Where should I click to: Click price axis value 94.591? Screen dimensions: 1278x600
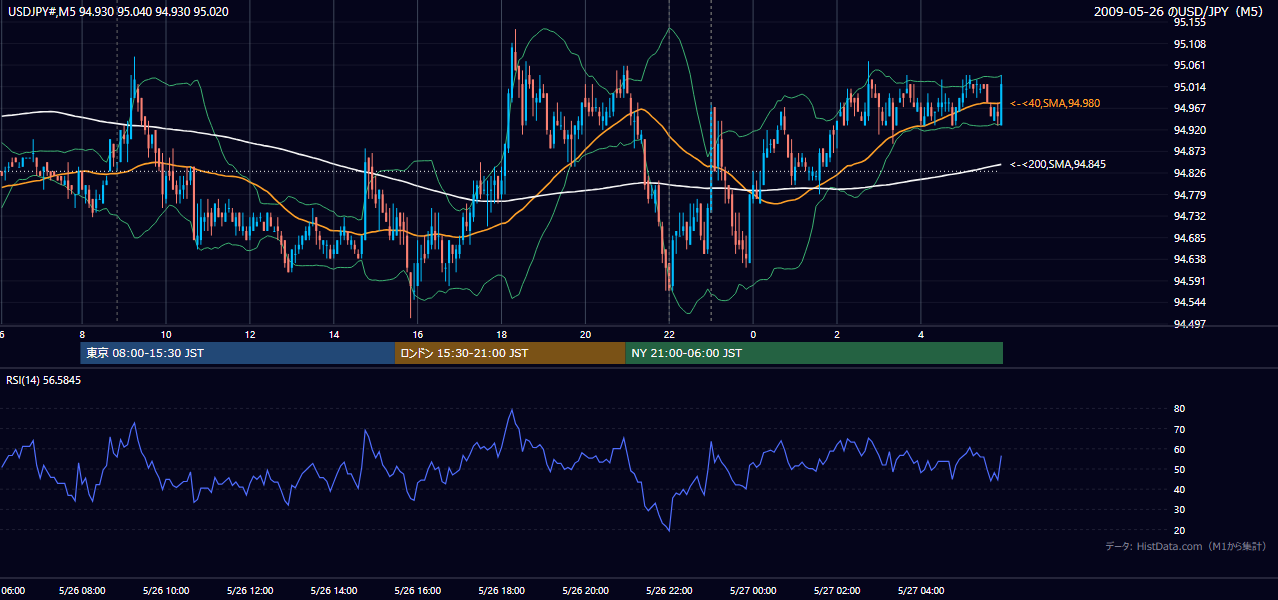click(1190, 281)
